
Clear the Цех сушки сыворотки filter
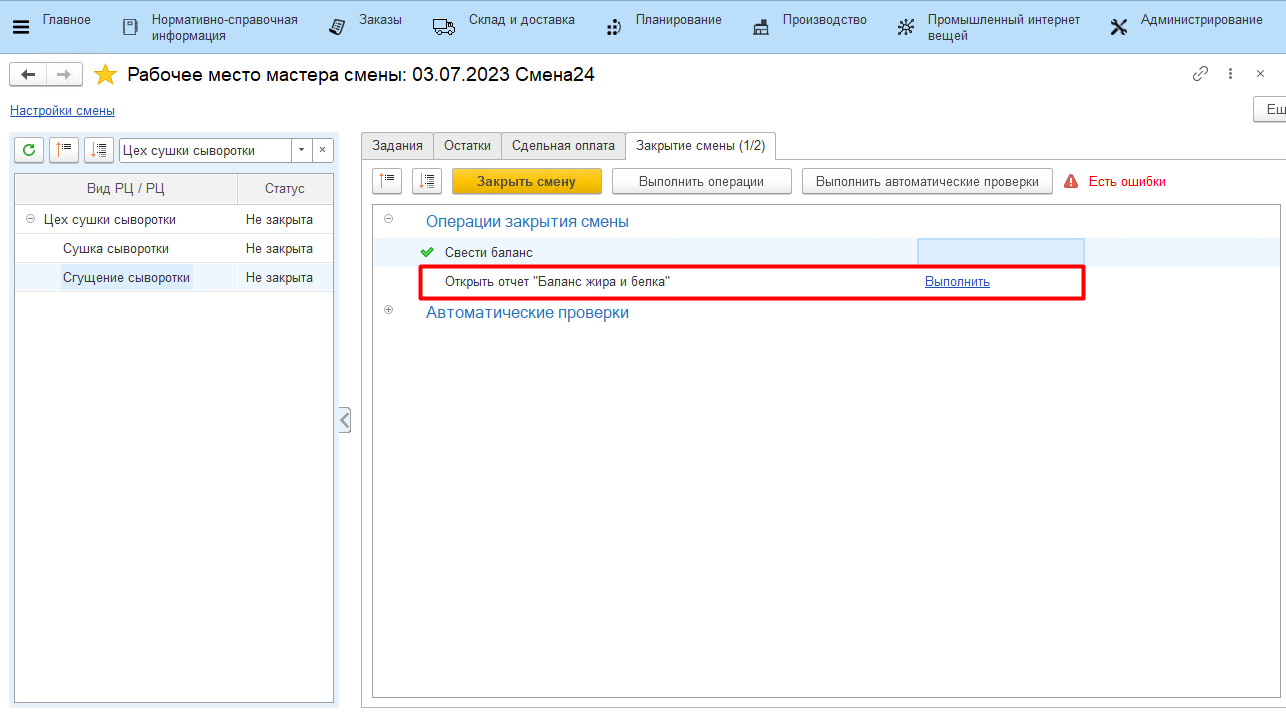point(322,150)
